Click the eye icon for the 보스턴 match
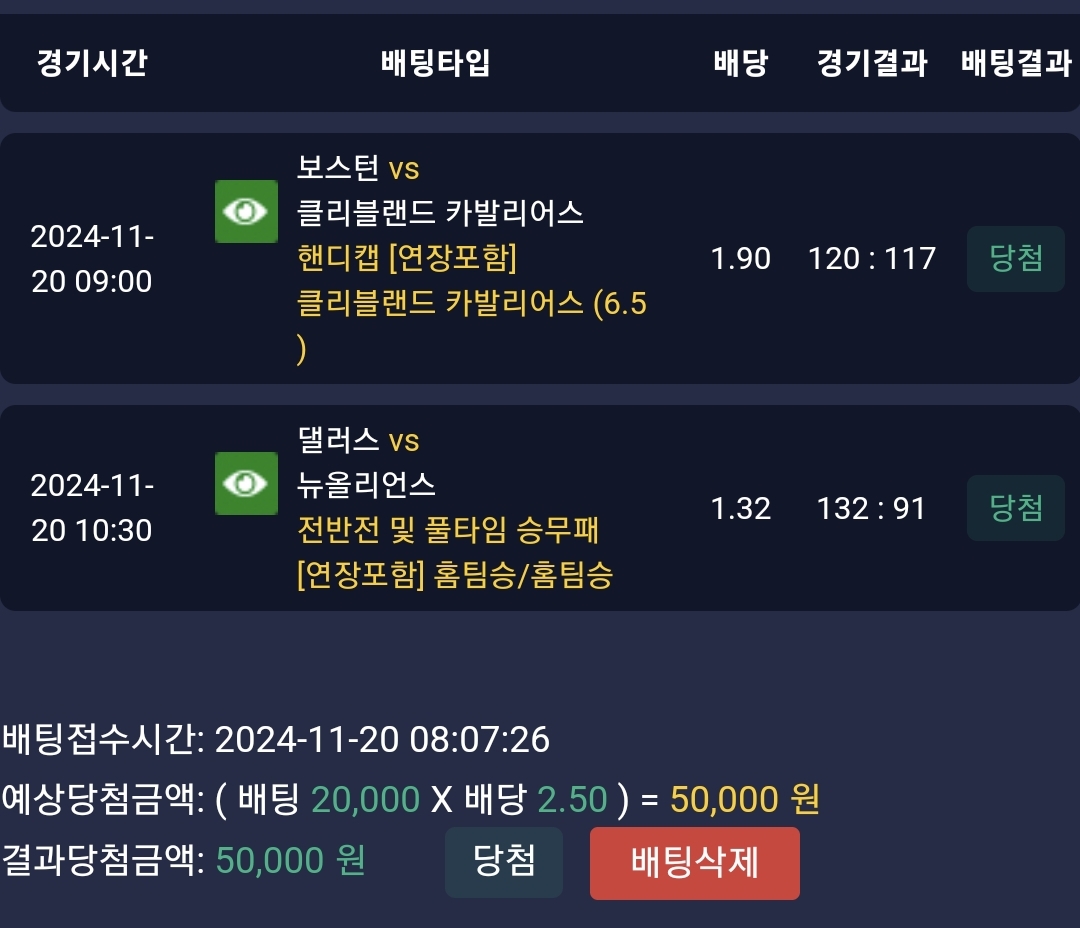1080x928 pixels. click(246, 211)
